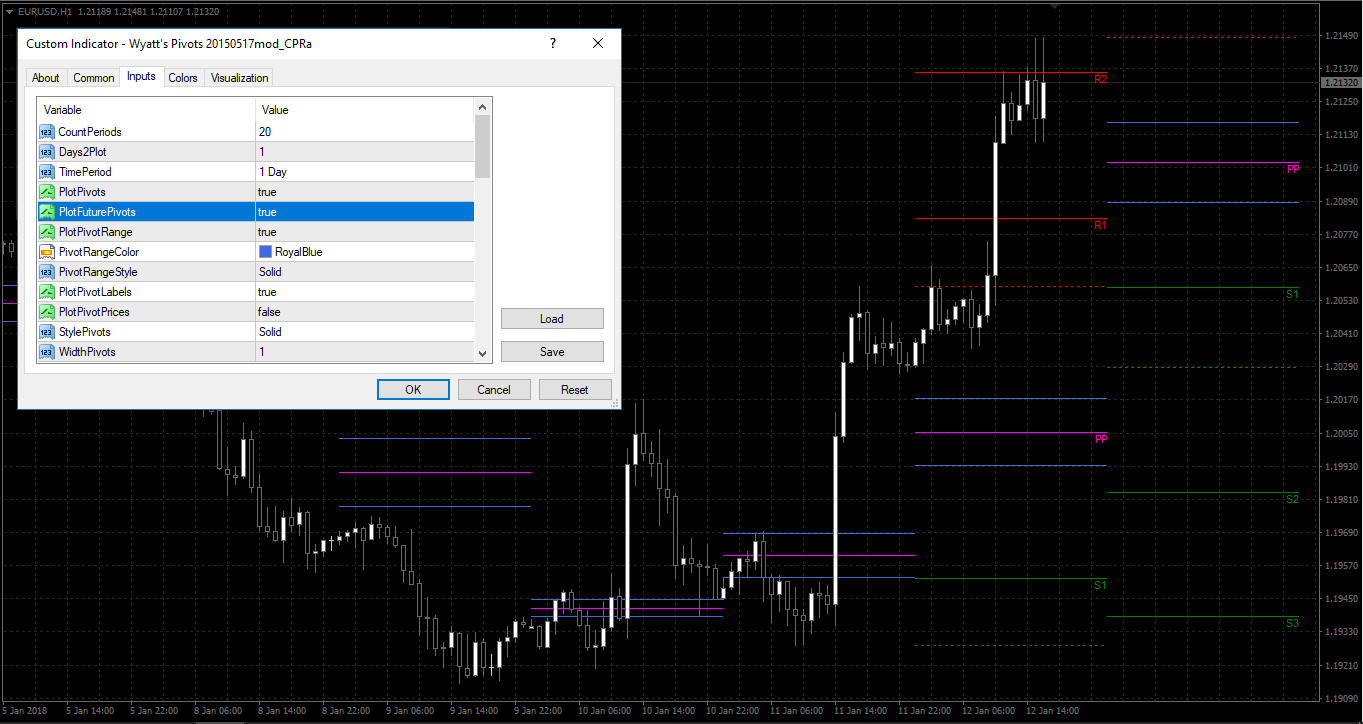Click the PlotPivots boolean icon

[x=46, y=192]
